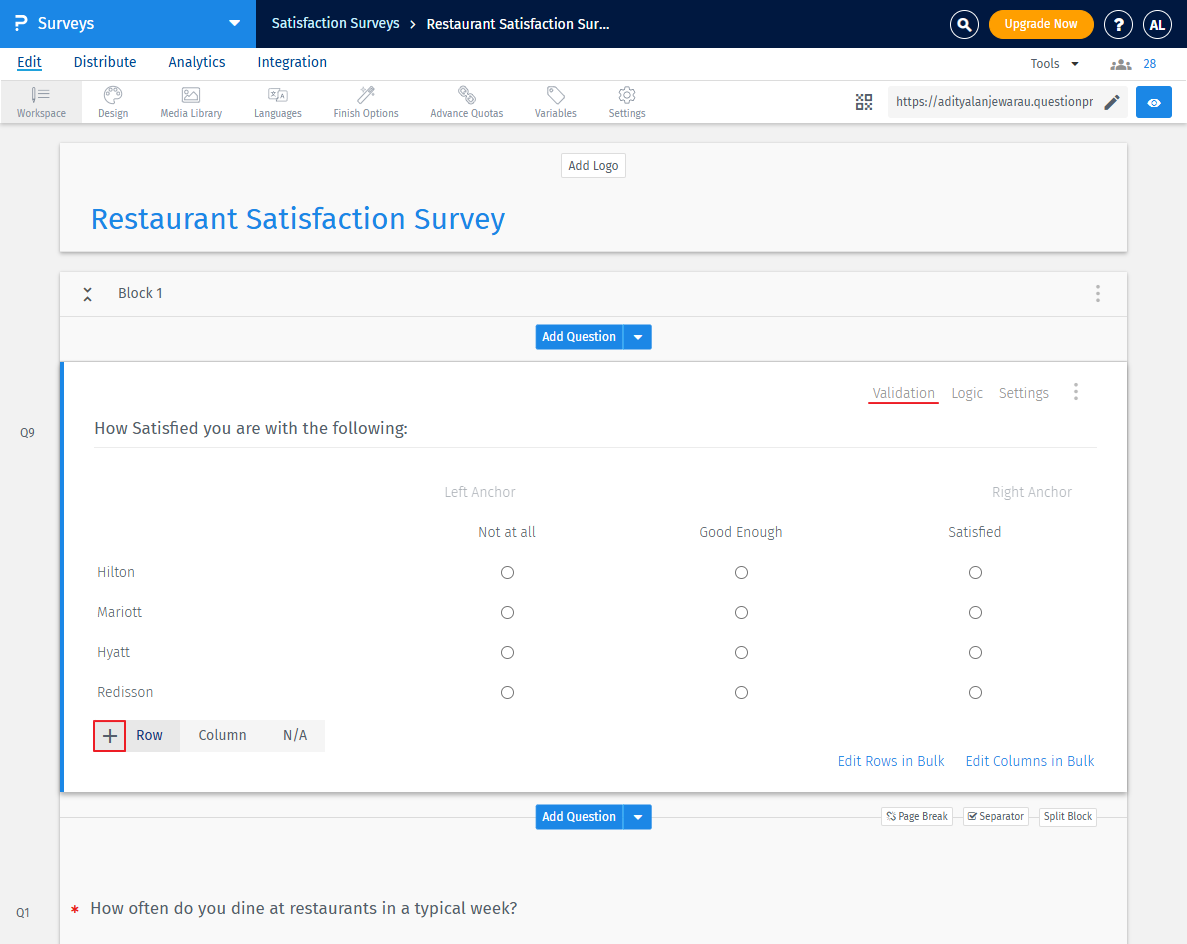Choose 'Good Enough' for Redisson
This screenshot has width=1187, height=944.
741,692
